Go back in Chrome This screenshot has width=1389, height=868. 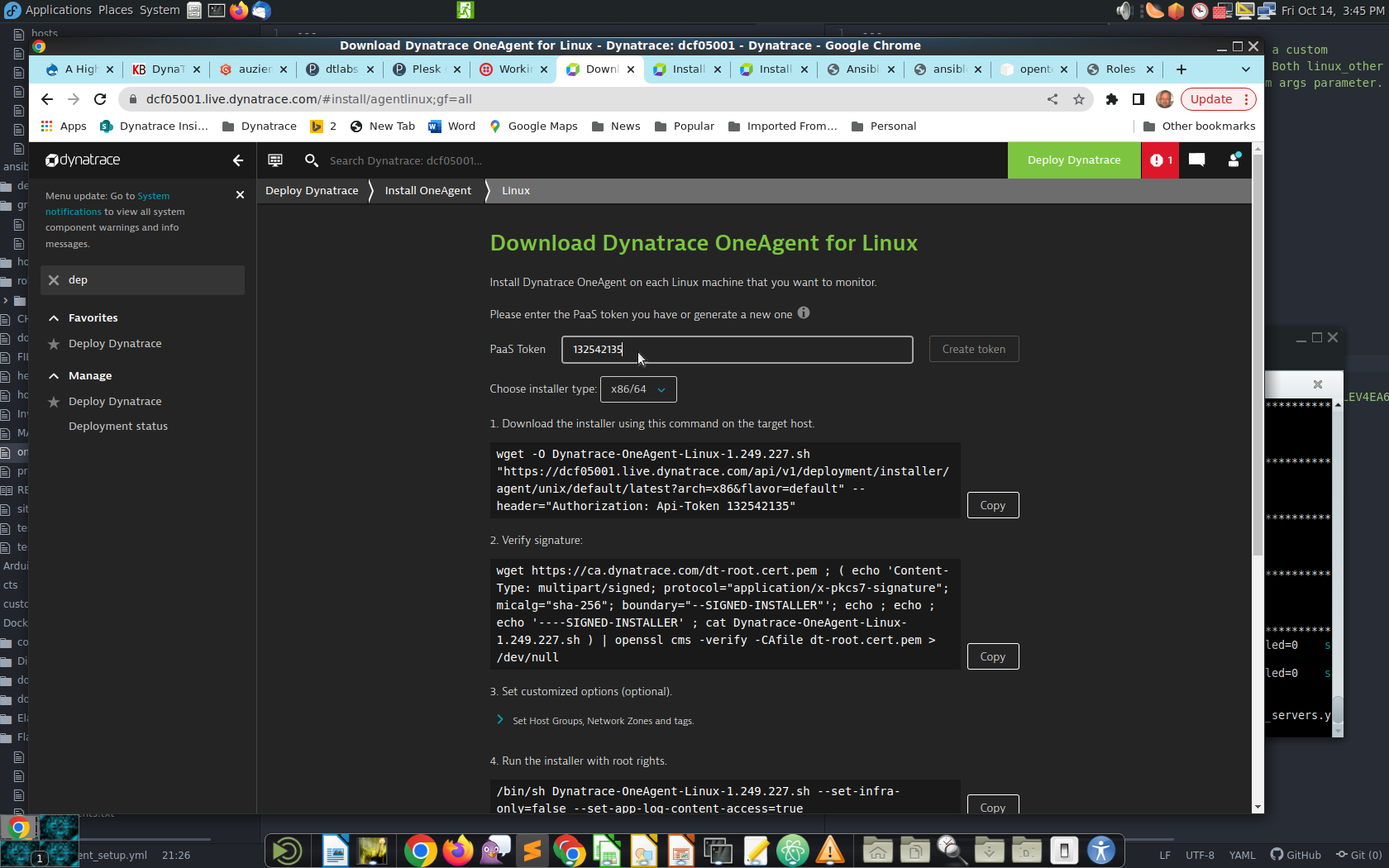point(47,99)
